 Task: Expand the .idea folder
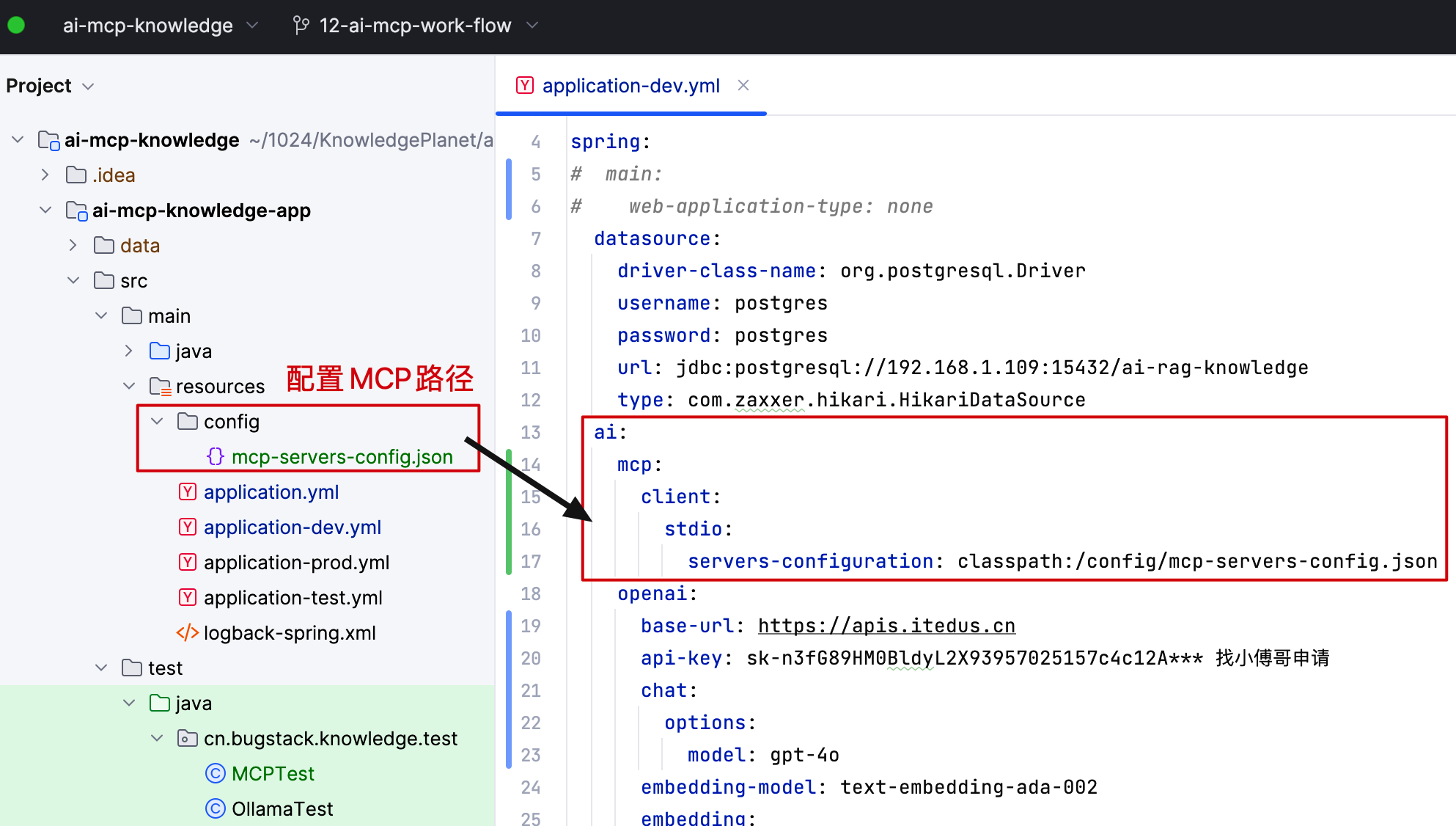click(x=45, y=175)
